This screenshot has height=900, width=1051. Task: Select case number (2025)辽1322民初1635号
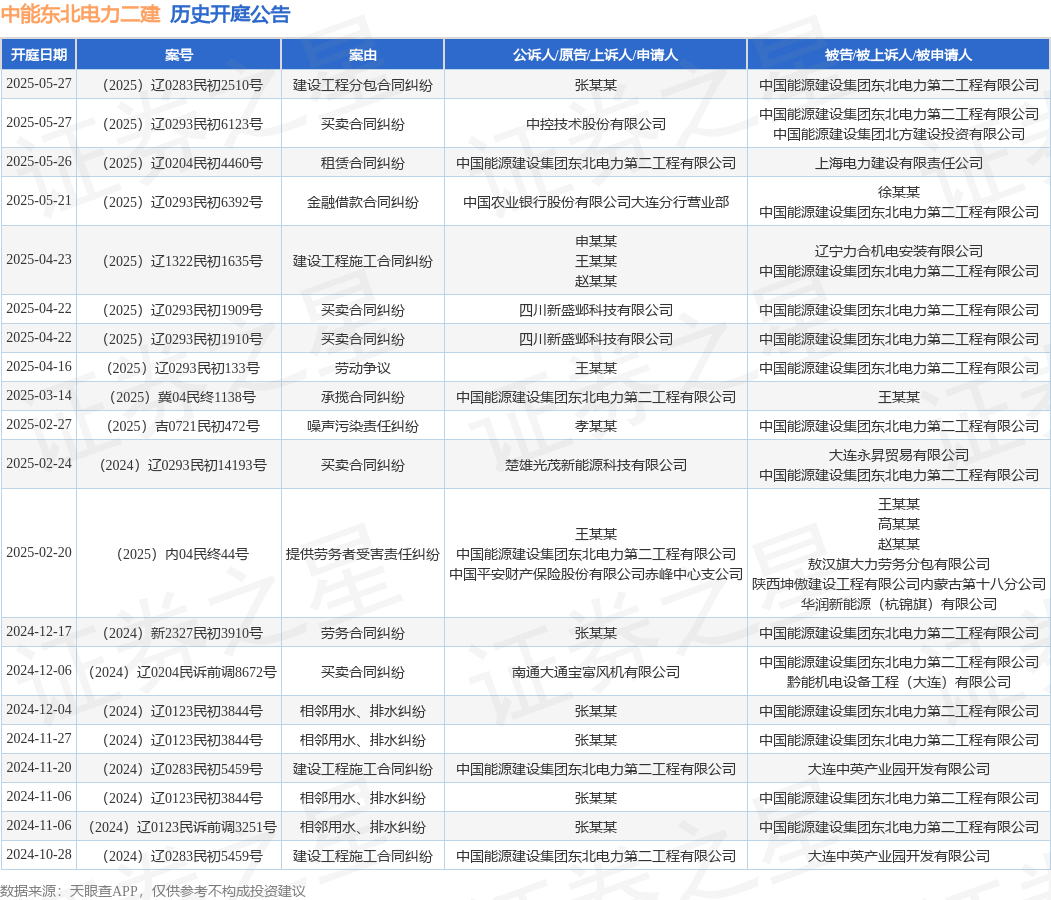(x=179, y=261)
